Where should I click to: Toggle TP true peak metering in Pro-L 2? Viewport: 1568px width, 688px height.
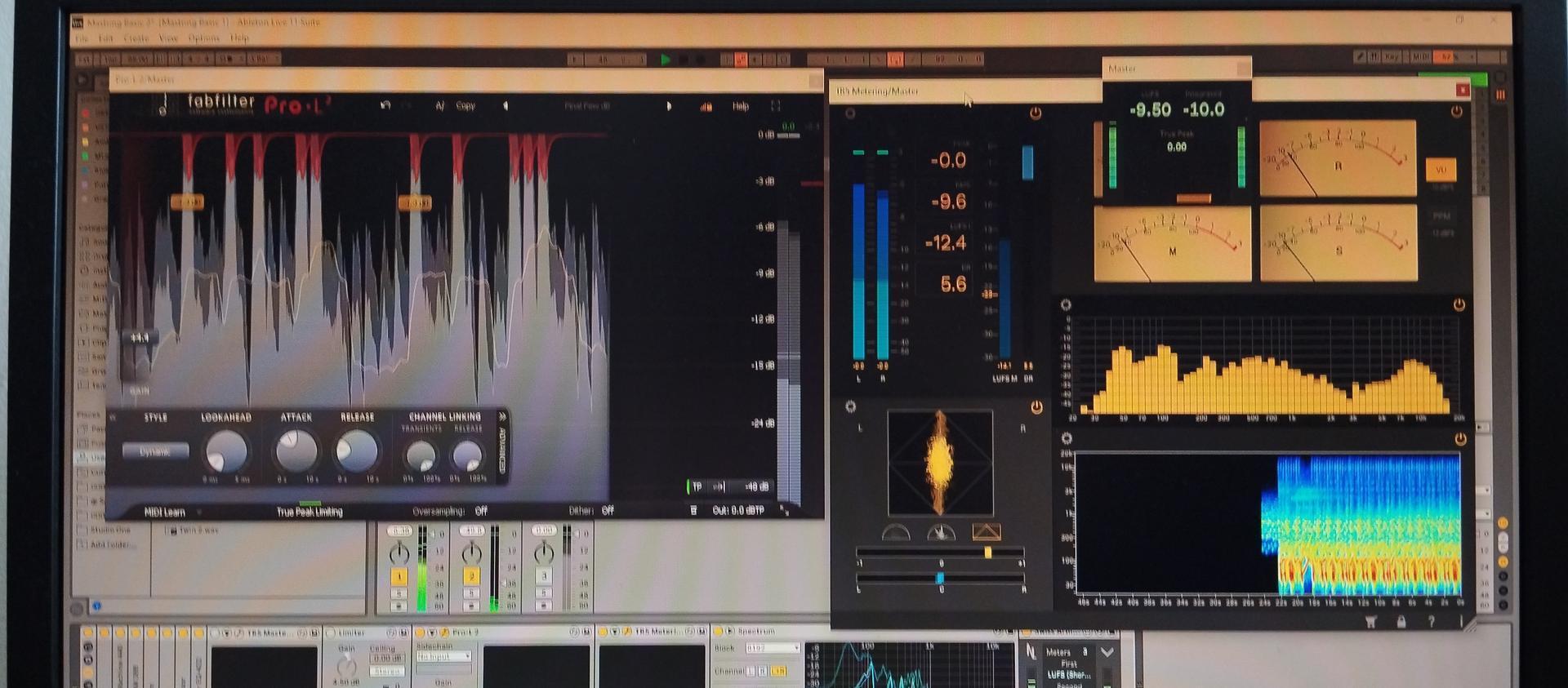click(x=697, y=486)
